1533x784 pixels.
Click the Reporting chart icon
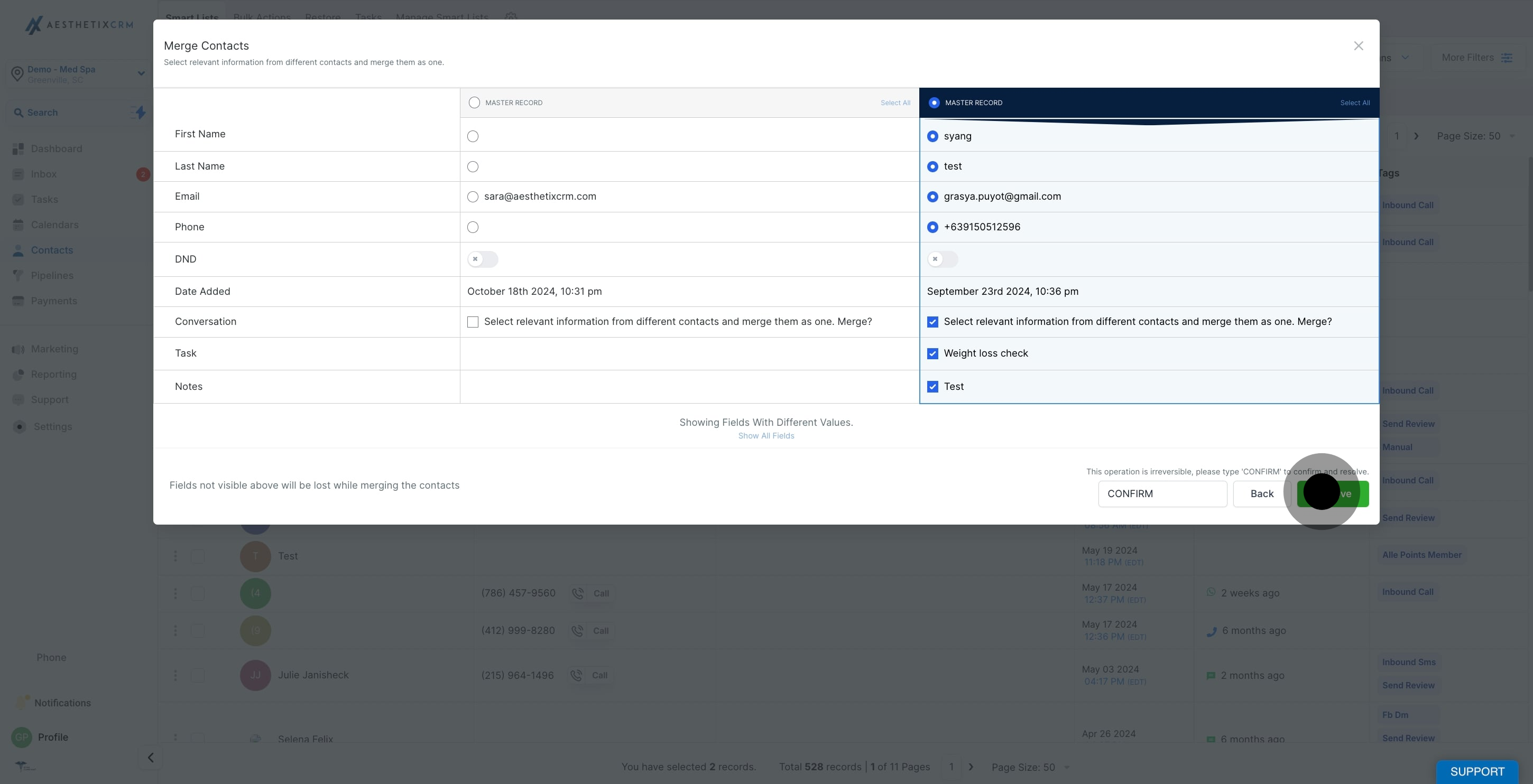click(19, 374)
